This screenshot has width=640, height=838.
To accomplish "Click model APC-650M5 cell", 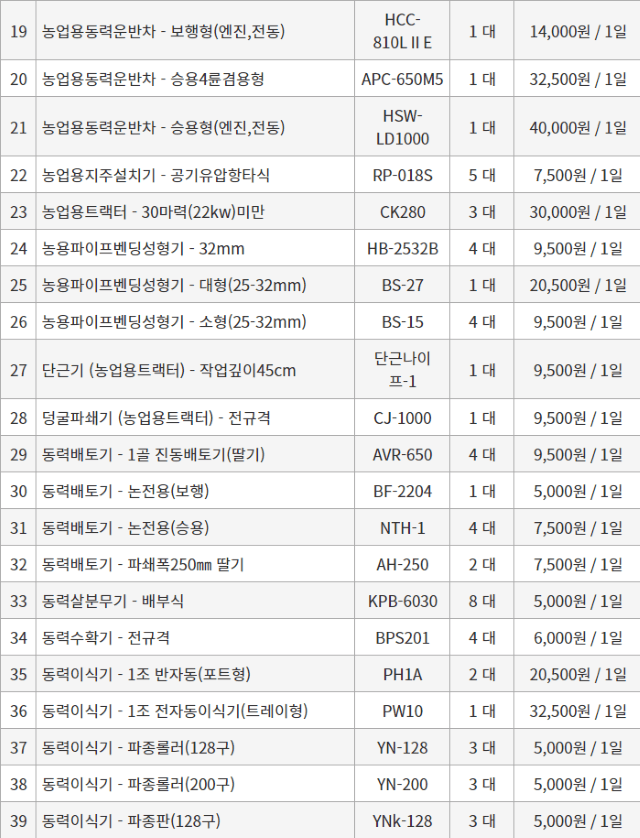I will click(402, 78).
